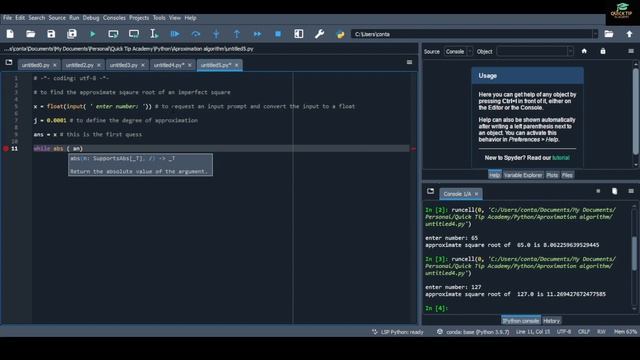Interrupt the kernel in console
The image size is (640, 360).
point(598,191)
